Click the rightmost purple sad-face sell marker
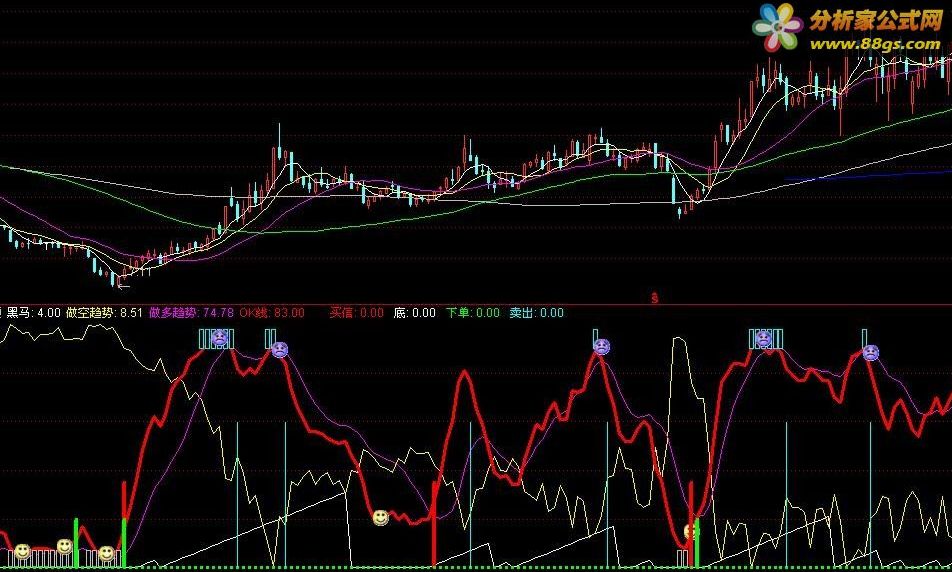 [x=871, y=352]
